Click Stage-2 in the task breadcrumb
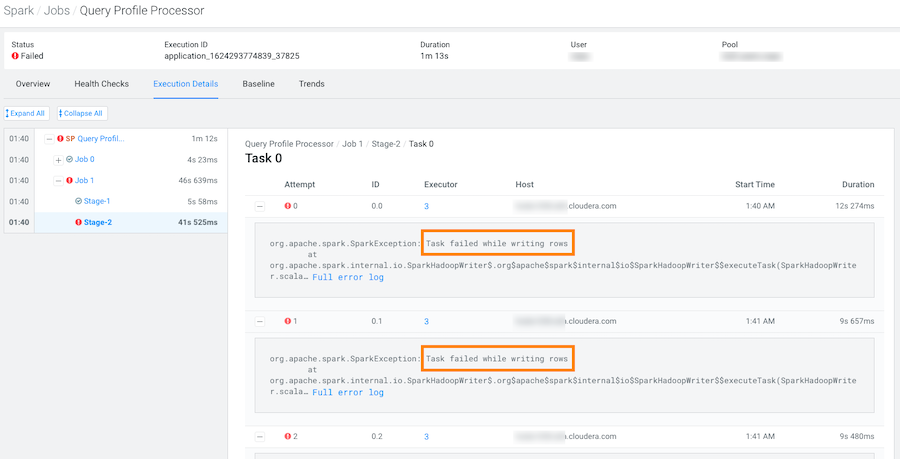Viewport: 900px width, 459px height. [385, 144]
